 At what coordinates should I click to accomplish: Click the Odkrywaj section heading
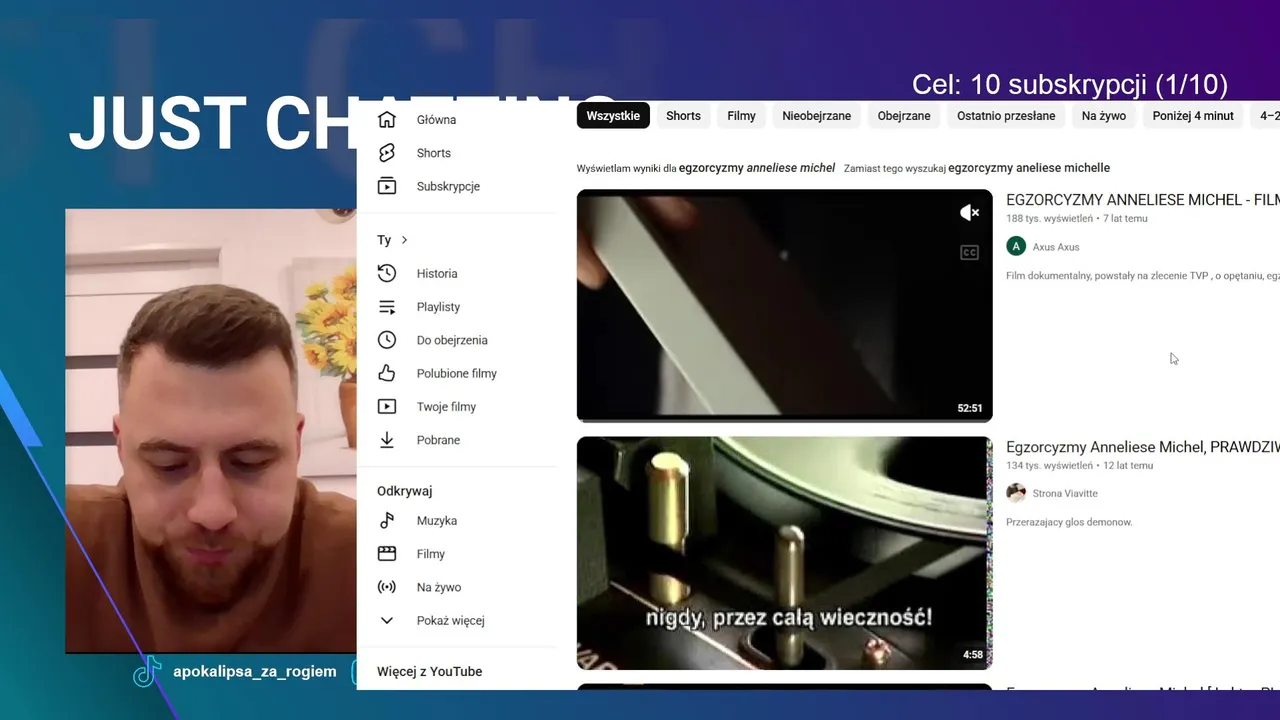click(404, 491)
